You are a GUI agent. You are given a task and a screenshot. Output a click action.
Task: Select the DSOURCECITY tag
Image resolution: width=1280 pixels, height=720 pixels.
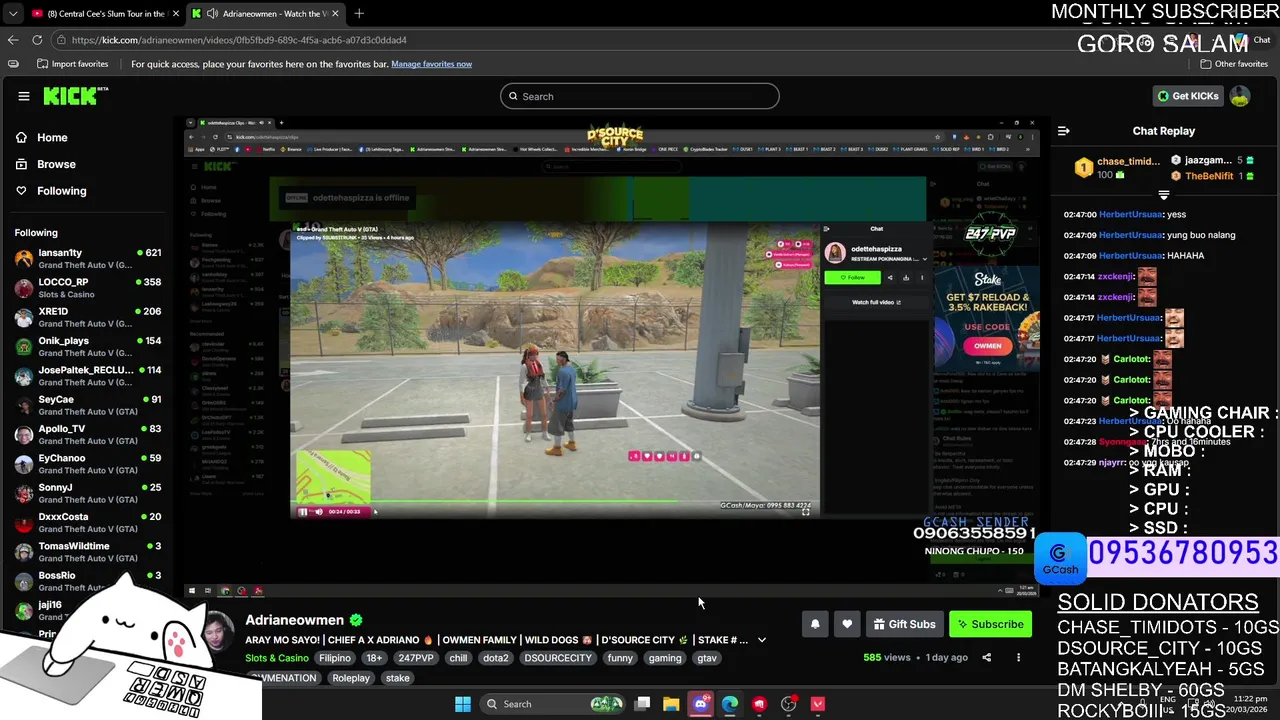pyautogui.click(x=558, y=658)
